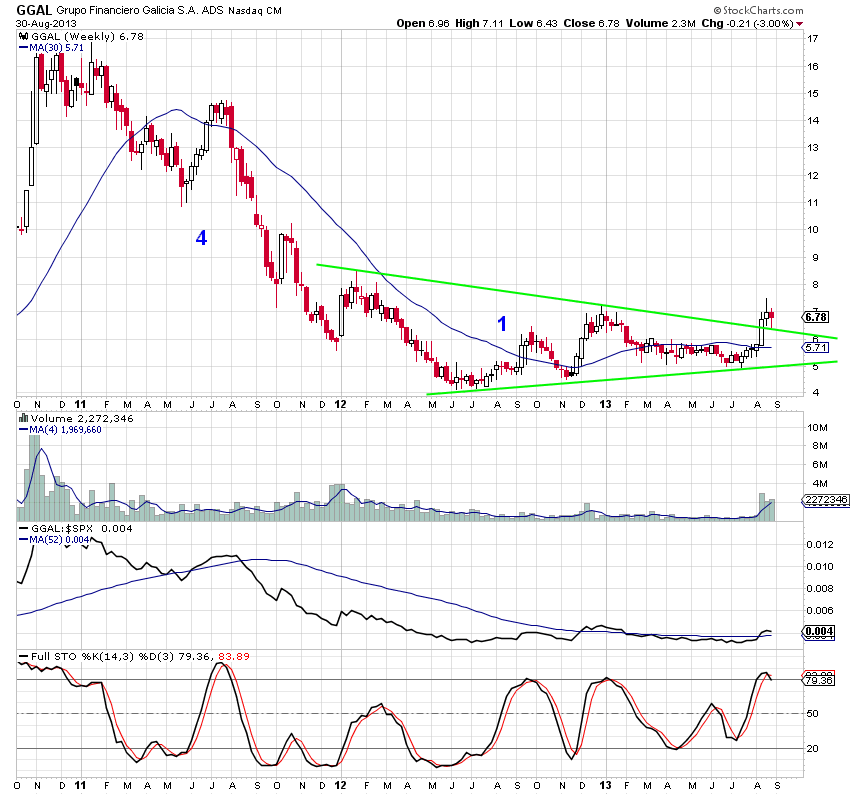The image size is (850, 795).
Task: Click the MA(30) 5.71 legend entry
Action: coord(51,48)
